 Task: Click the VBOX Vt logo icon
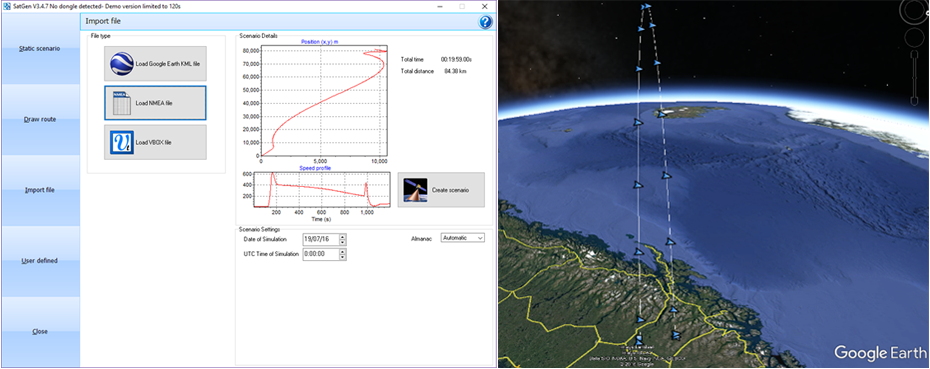pyautogui.click(x=122, y=142)
